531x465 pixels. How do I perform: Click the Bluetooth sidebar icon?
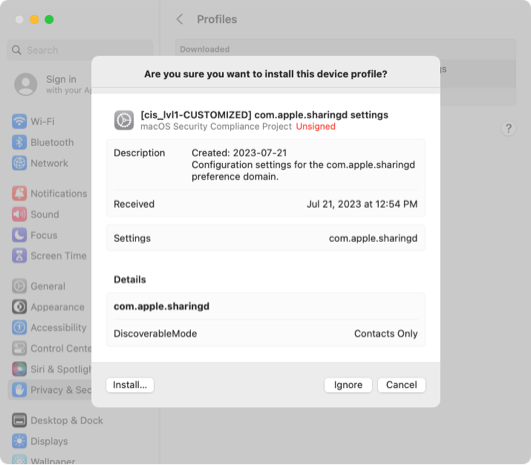click(19, 142)
